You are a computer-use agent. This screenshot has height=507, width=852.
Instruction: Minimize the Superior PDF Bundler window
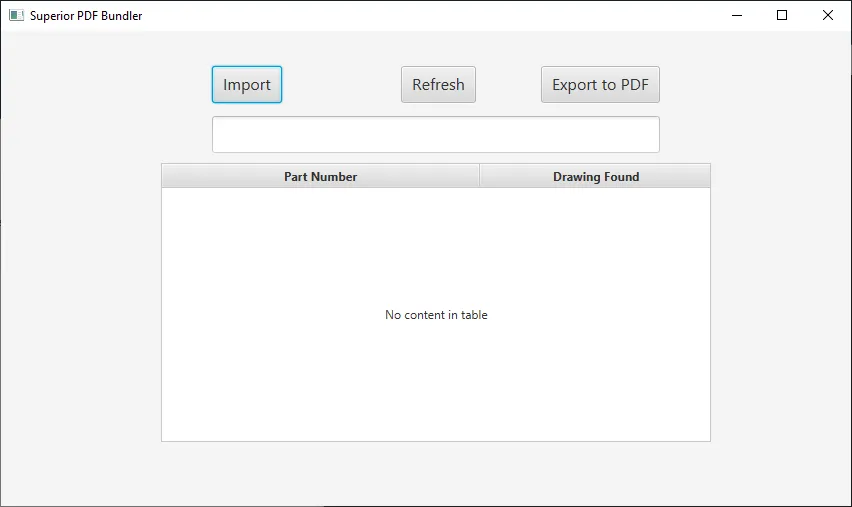tap(737, 15)
